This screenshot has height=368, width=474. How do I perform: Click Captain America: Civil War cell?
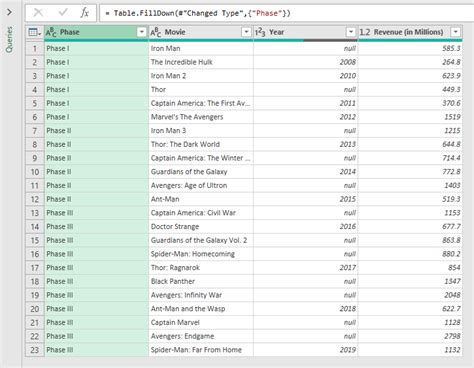(201, 213)
